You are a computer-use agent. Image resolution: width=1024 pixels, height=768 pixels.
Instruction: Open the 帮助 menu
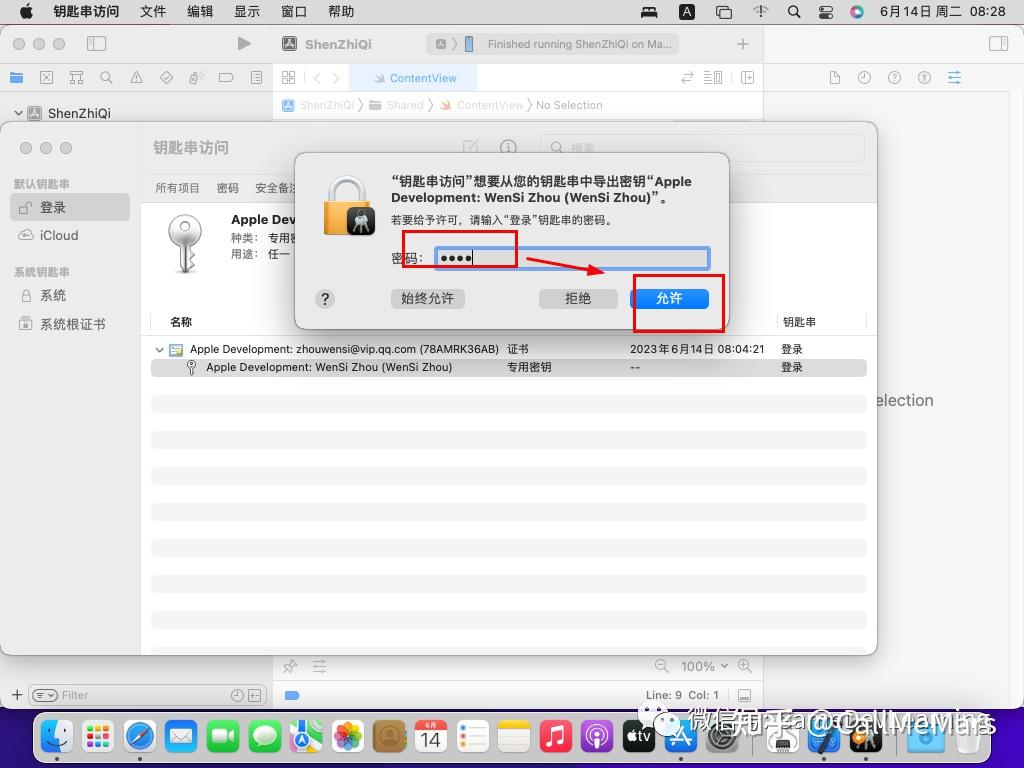(341, 11)
